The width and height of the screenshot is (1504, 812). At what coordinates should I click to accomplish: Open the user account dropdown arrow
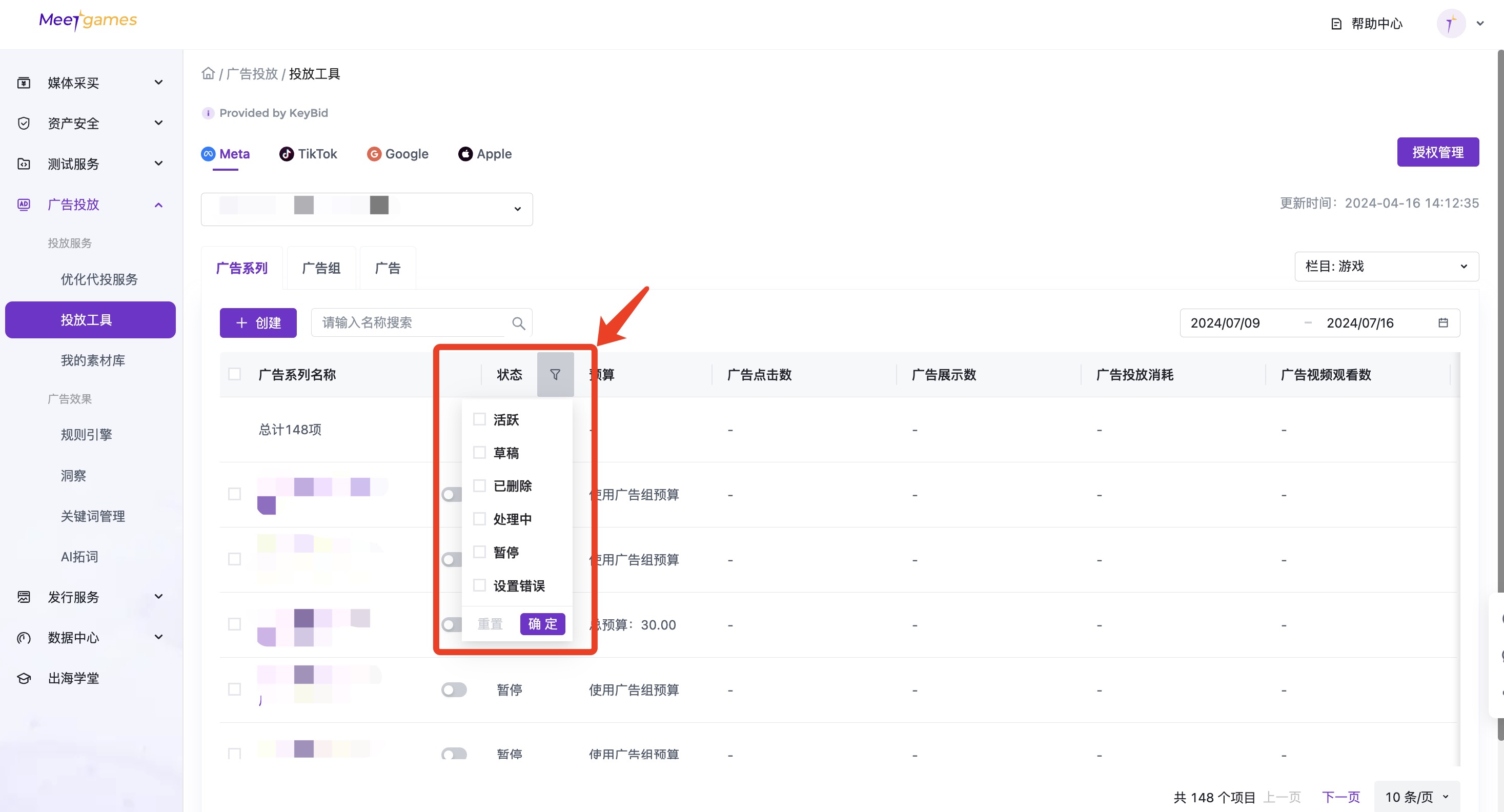1480,24
